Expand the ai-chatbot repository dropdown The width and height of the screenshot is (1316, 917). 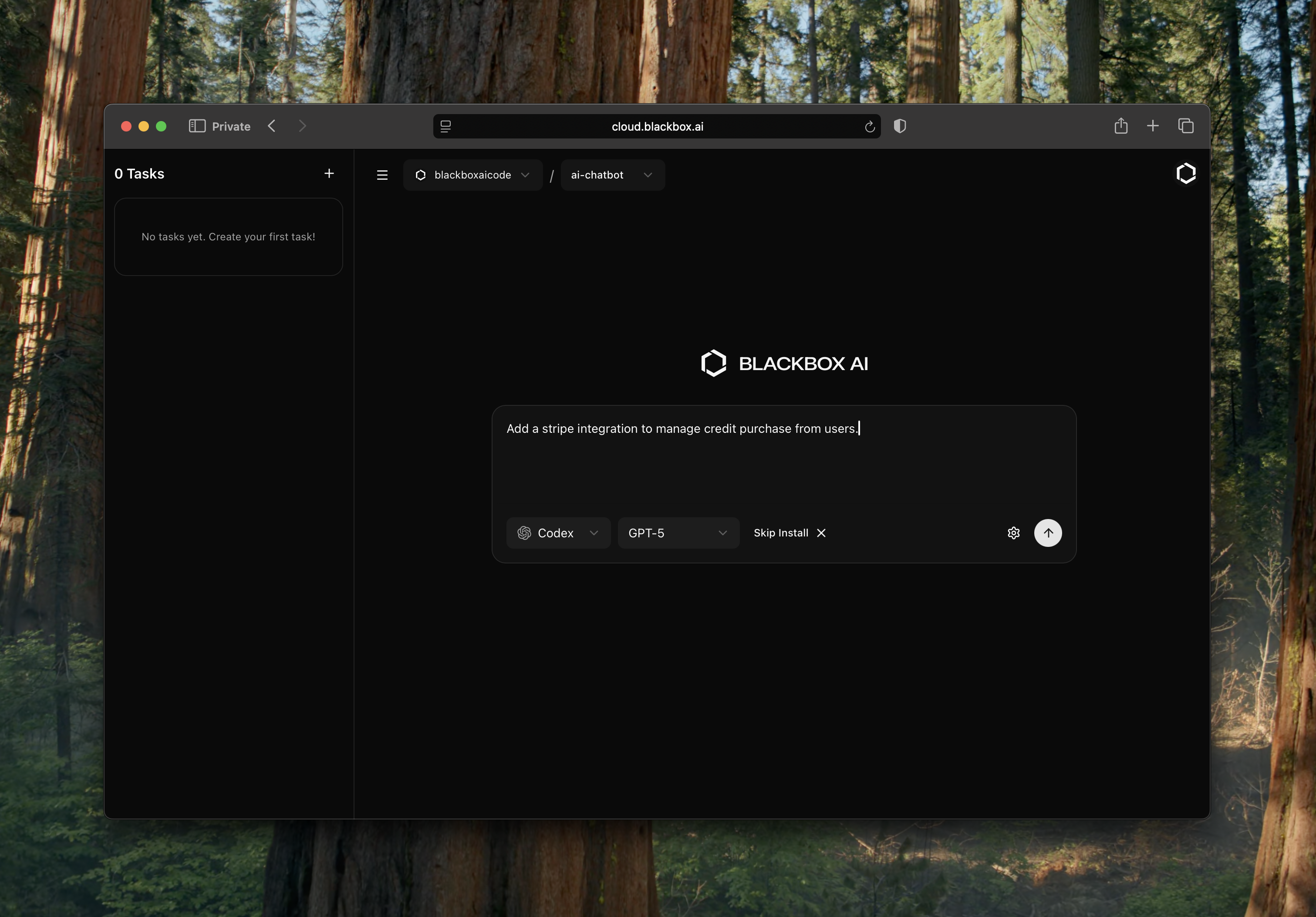tap(612, 175)
